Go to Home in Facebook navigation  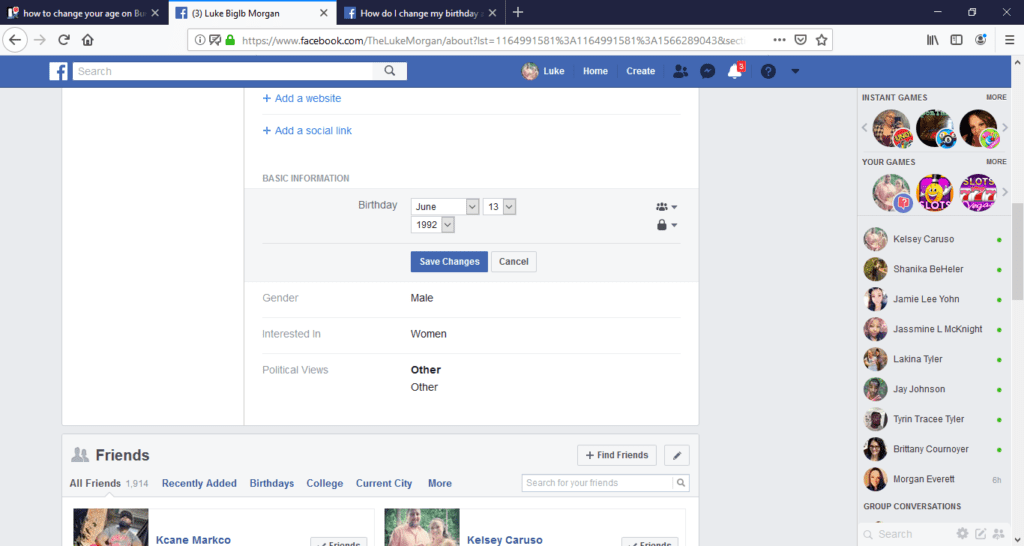(595, 71)
